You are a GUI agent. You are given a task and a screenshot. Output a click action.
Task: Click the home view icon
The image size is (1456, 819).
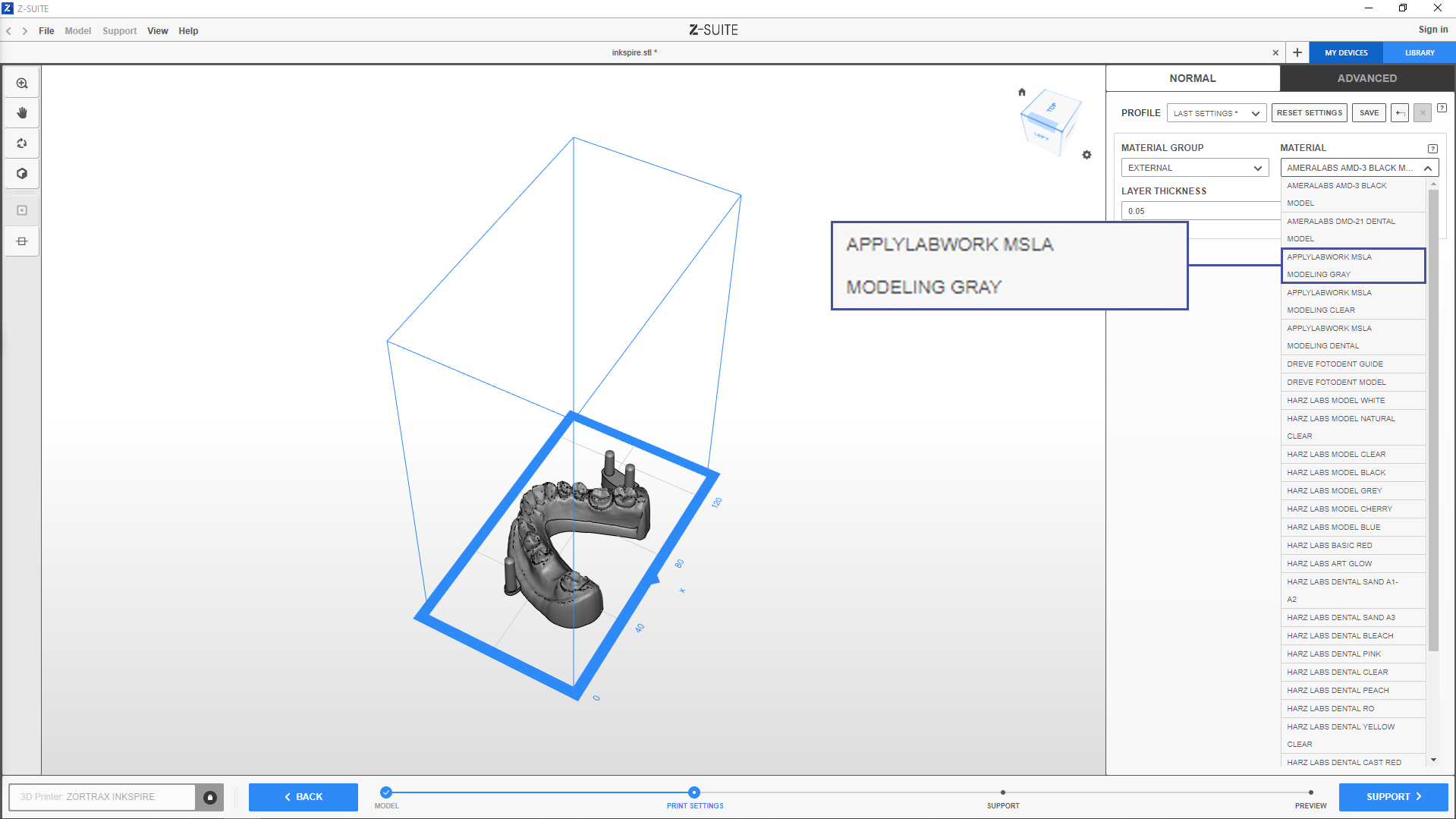1021,93
